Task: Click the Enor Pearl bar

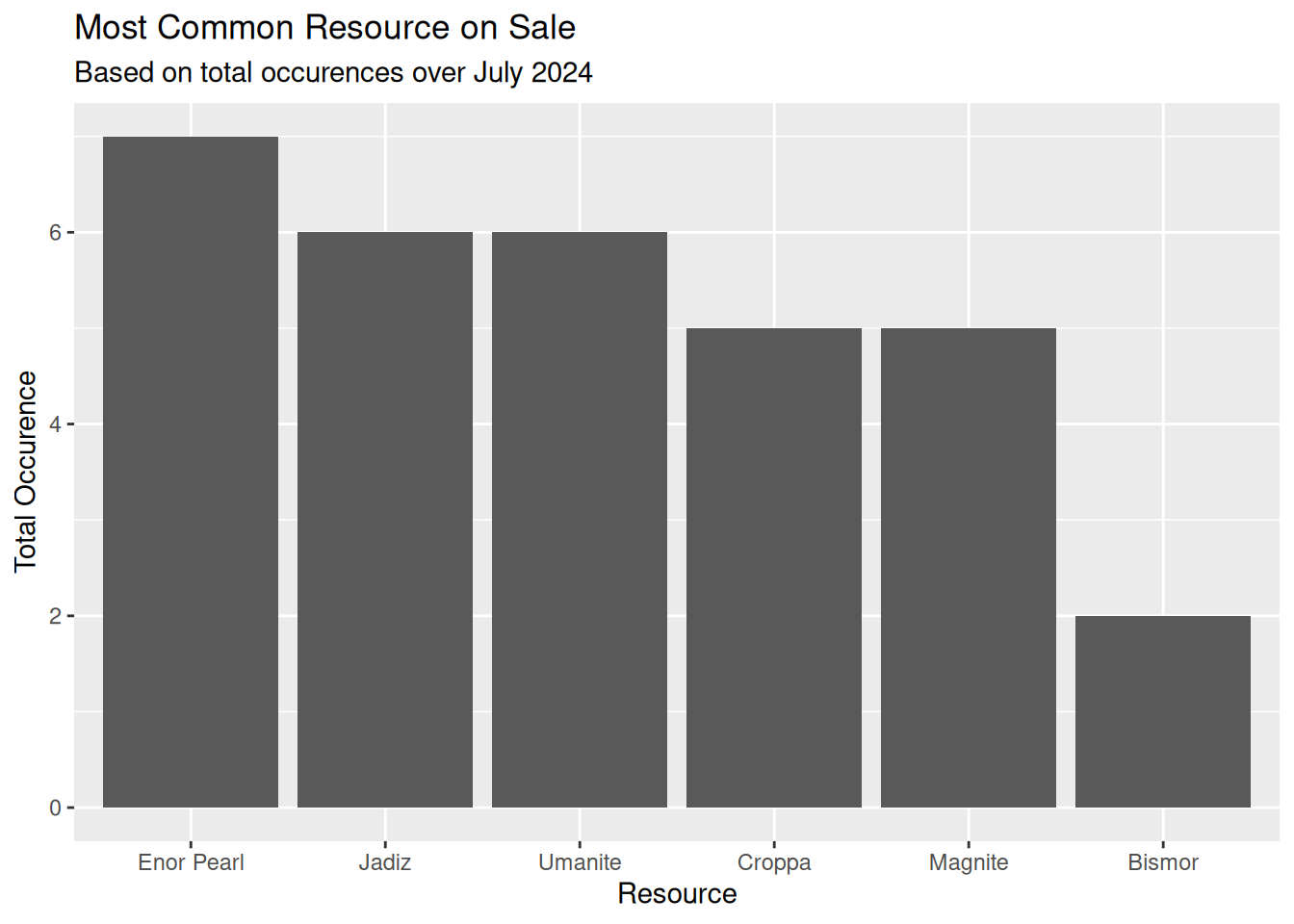Action: (191, 472)
